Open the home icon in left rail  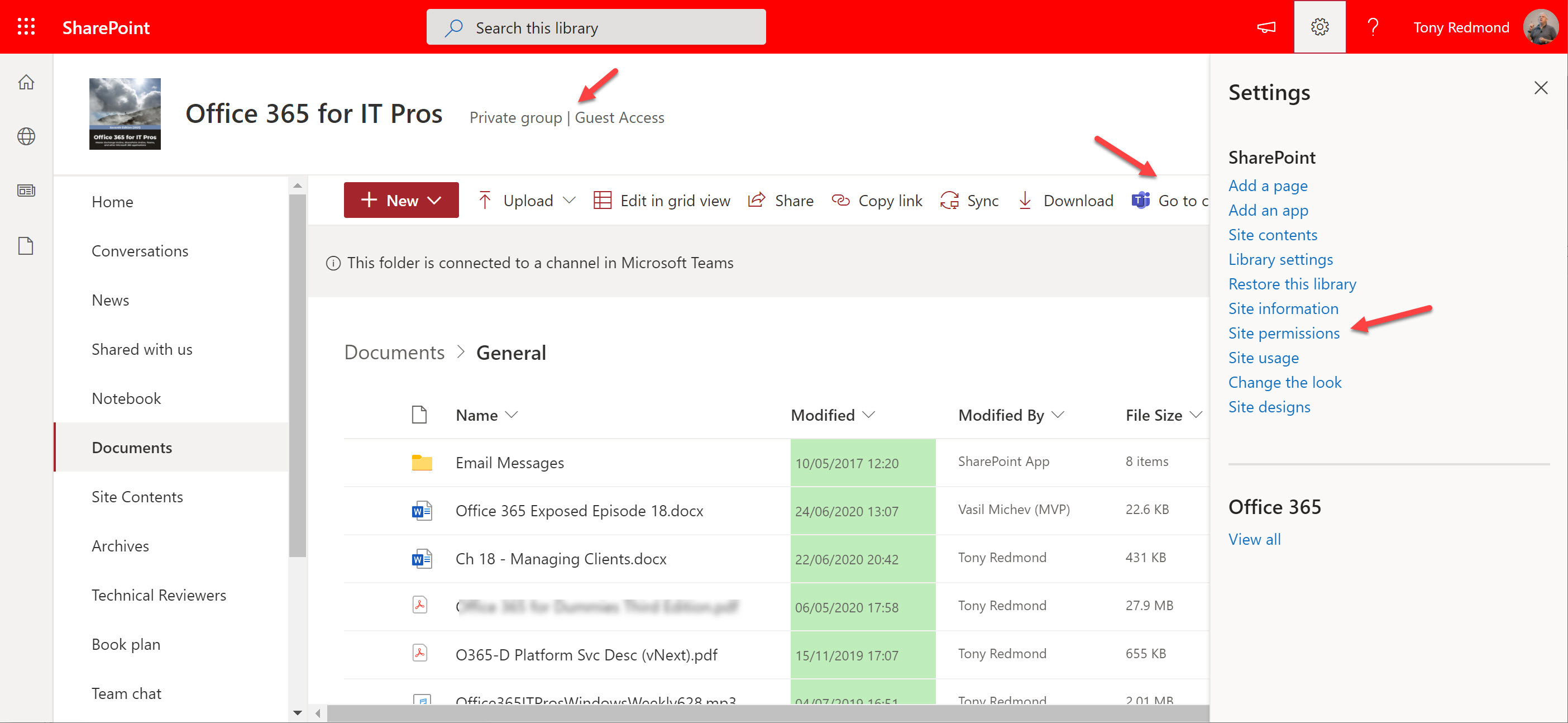tap(26, 82)
